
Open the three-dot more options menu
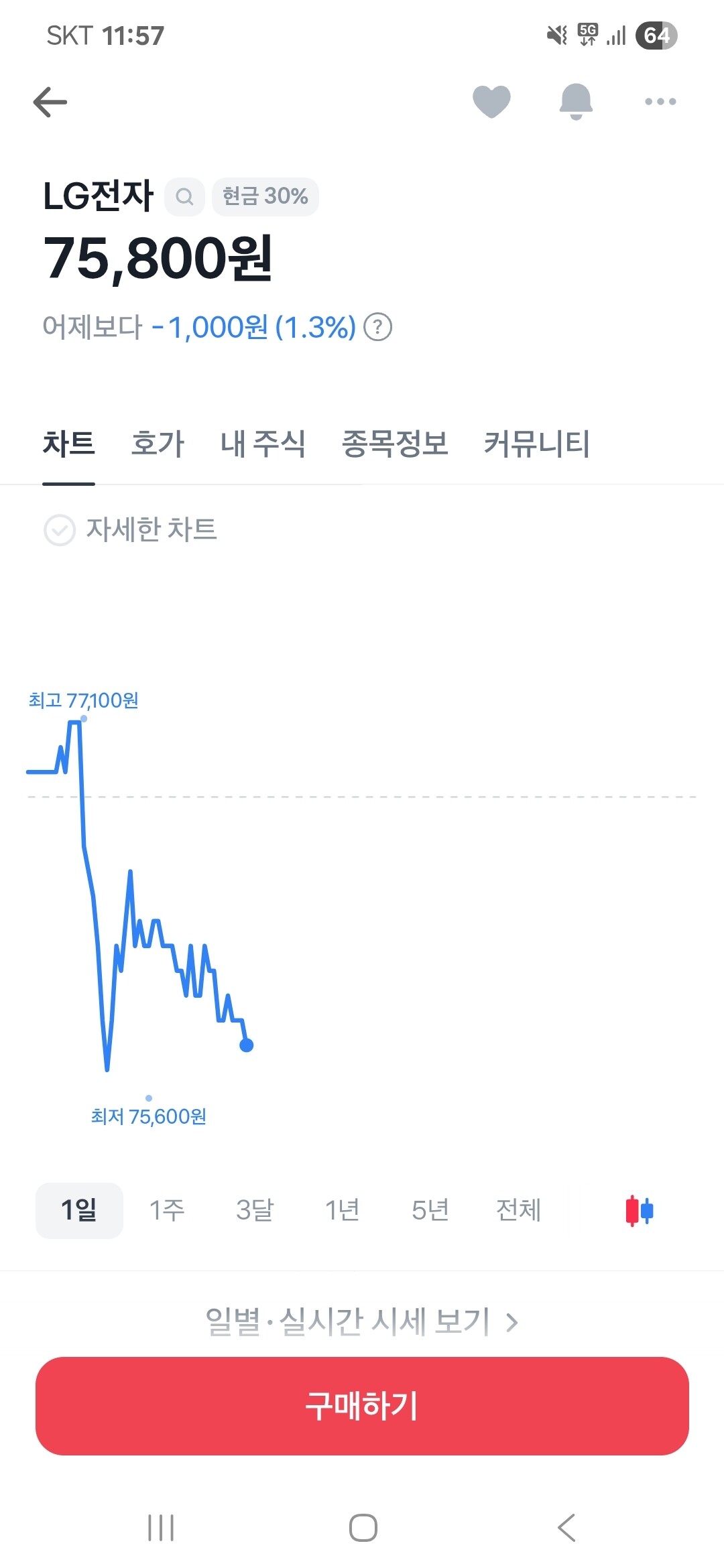pos(660,102)
